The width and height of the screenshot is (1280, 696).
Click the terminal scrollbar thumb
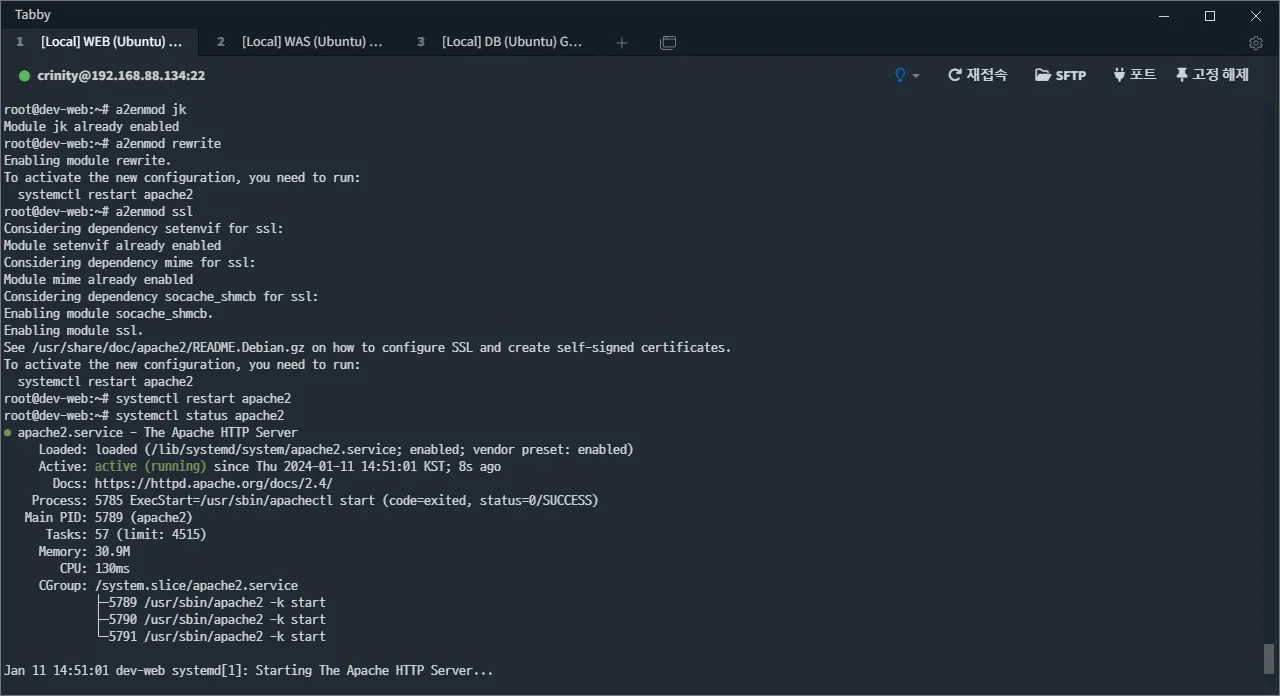1269,659
